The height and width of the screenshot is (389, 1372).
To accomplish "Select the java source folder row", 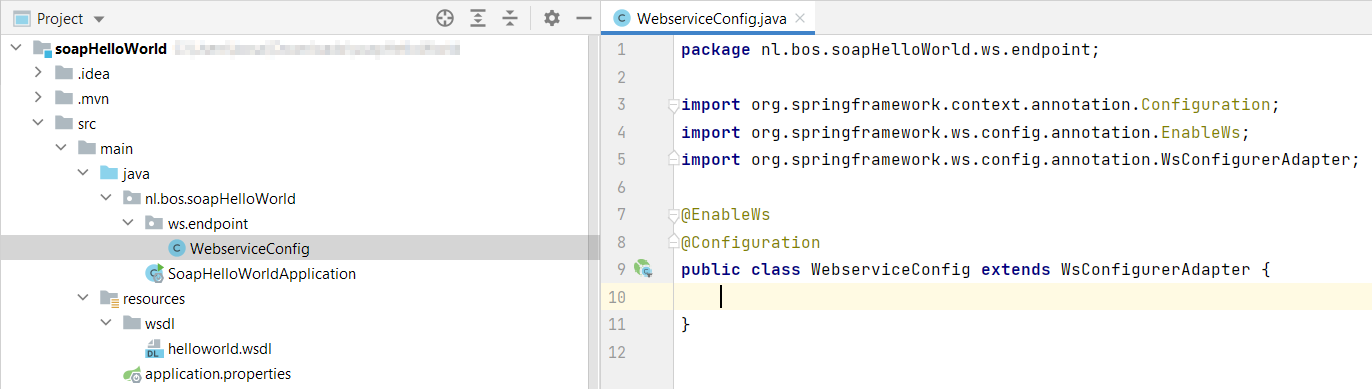I will (x=300, y=173).
